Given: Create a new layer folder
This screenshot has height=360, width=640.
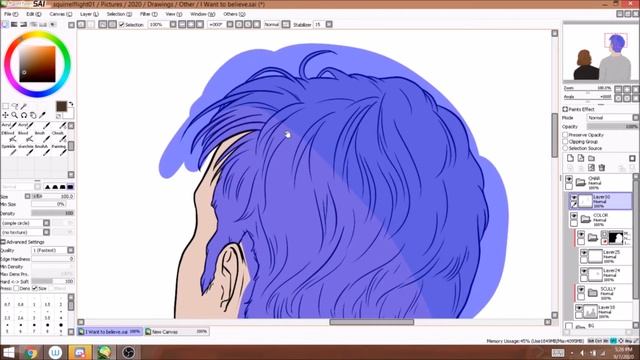Looking at the screenshot, I should click(x=591, y=158).
